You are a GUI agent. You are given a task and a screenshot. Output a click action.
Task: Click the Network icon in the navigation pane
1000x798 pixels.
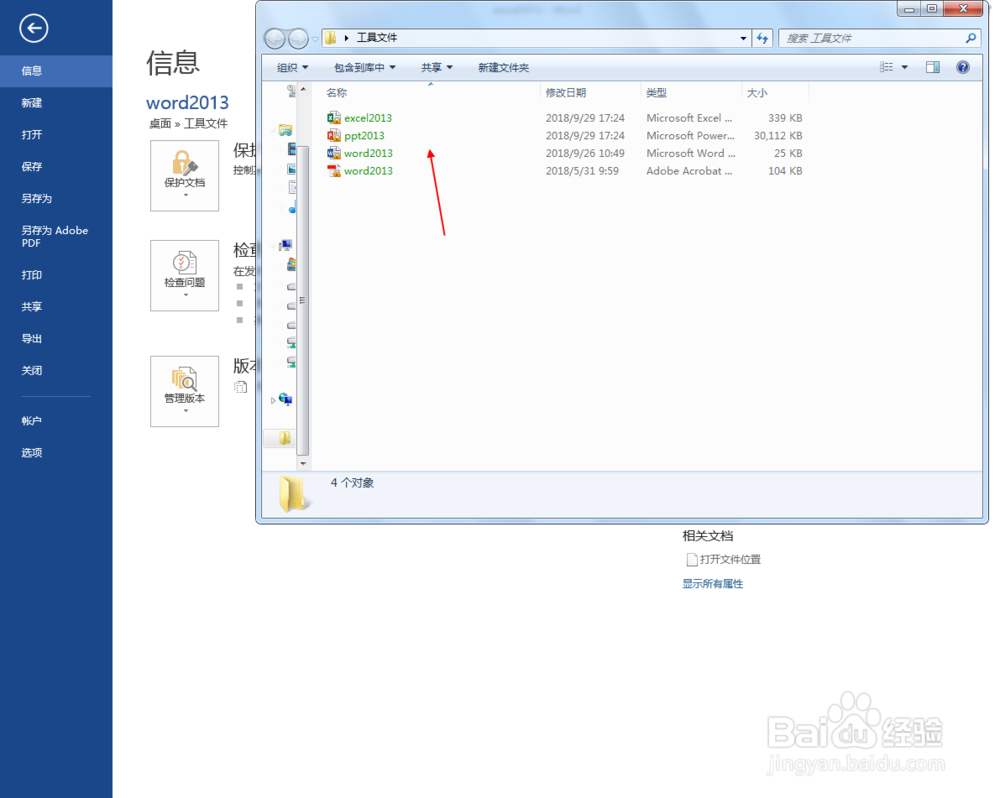(286, 397)
